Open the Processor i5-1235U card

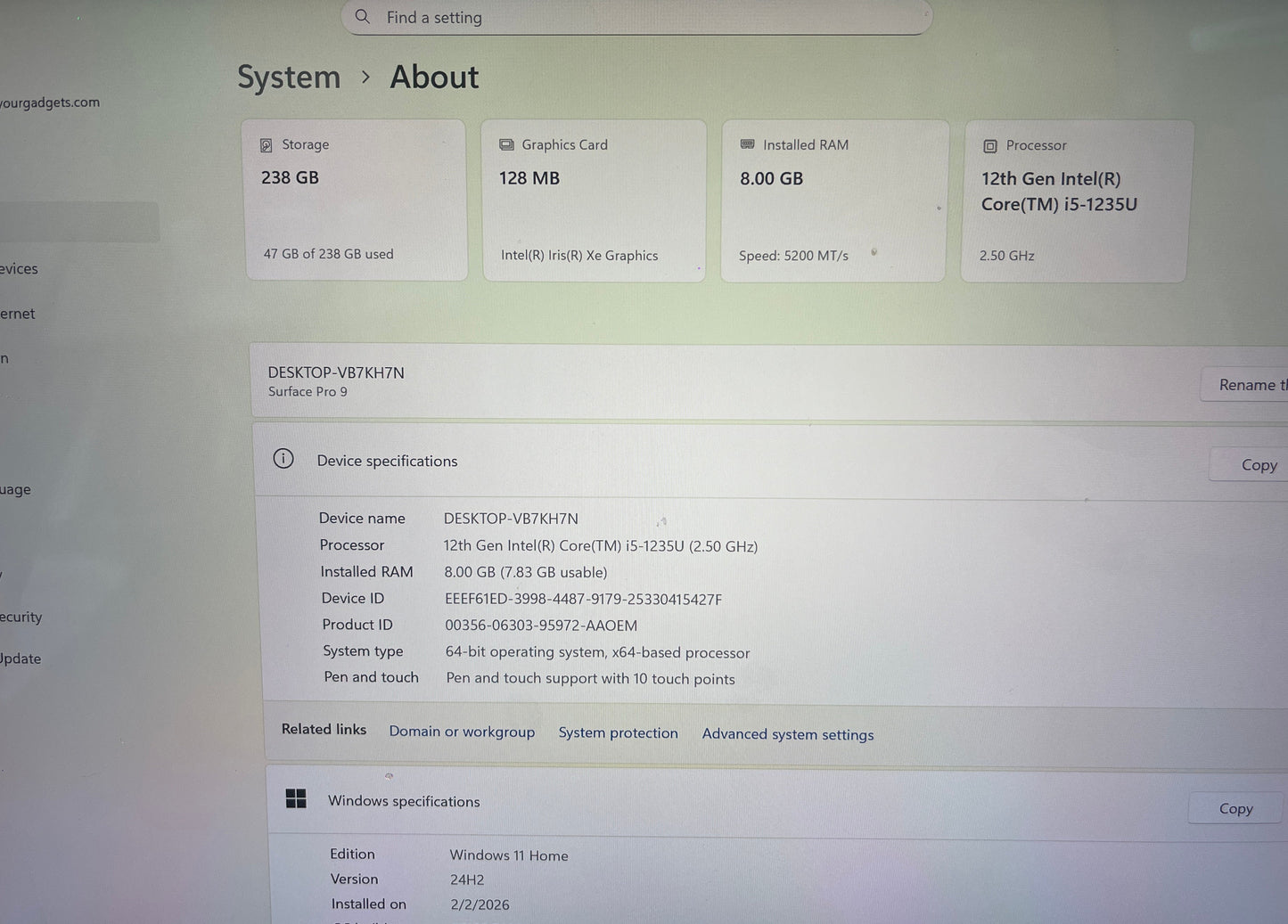(1075, 202)
